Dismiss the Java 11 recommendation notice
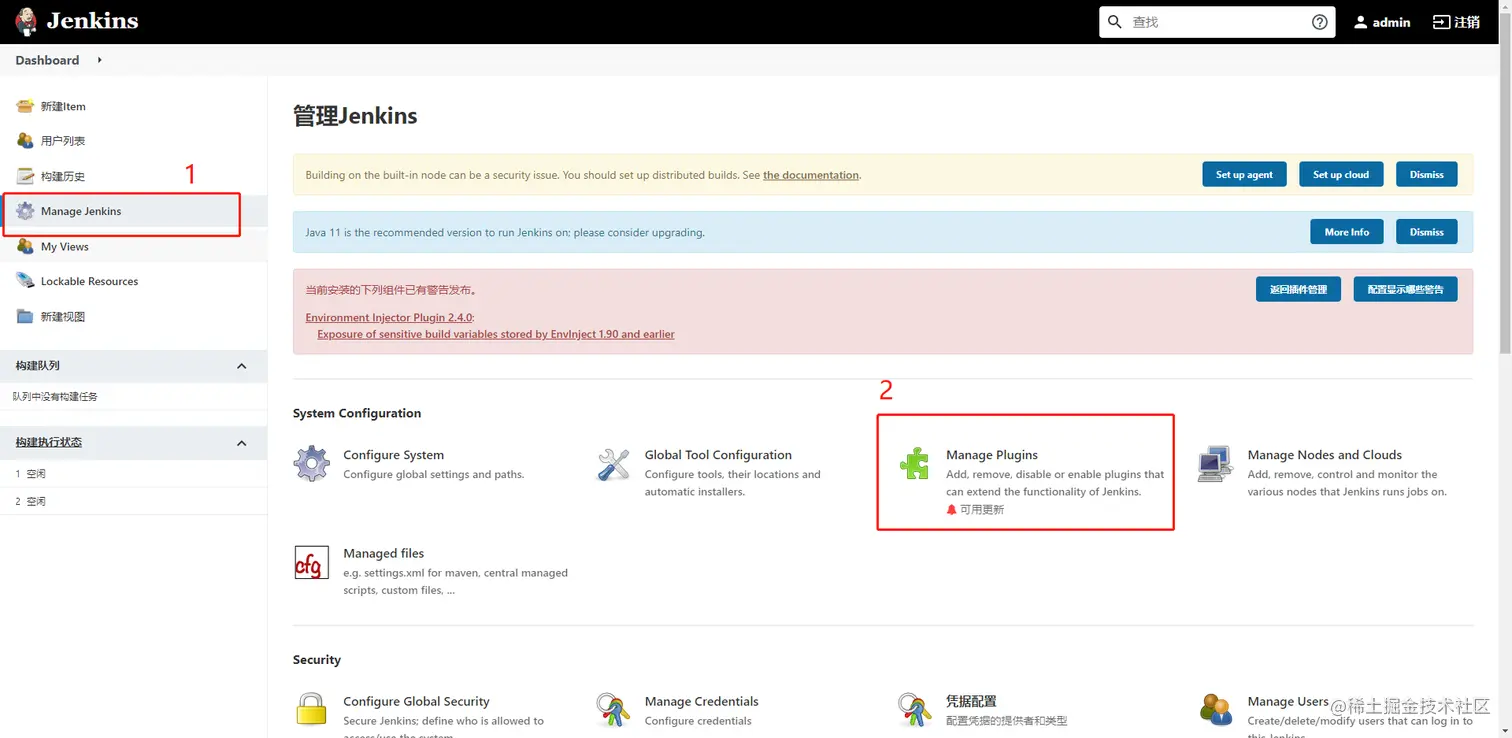 (1427, 232)
